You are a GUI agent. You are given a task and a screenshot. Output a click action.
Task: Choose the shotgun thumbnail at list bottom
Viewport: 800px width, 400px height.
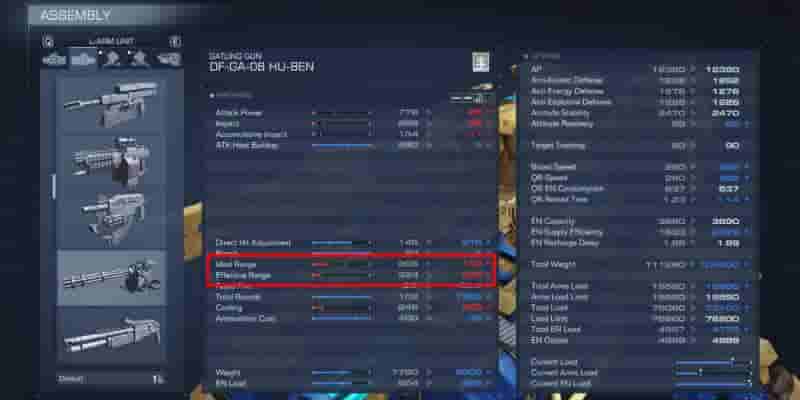[x=111, y=334]
